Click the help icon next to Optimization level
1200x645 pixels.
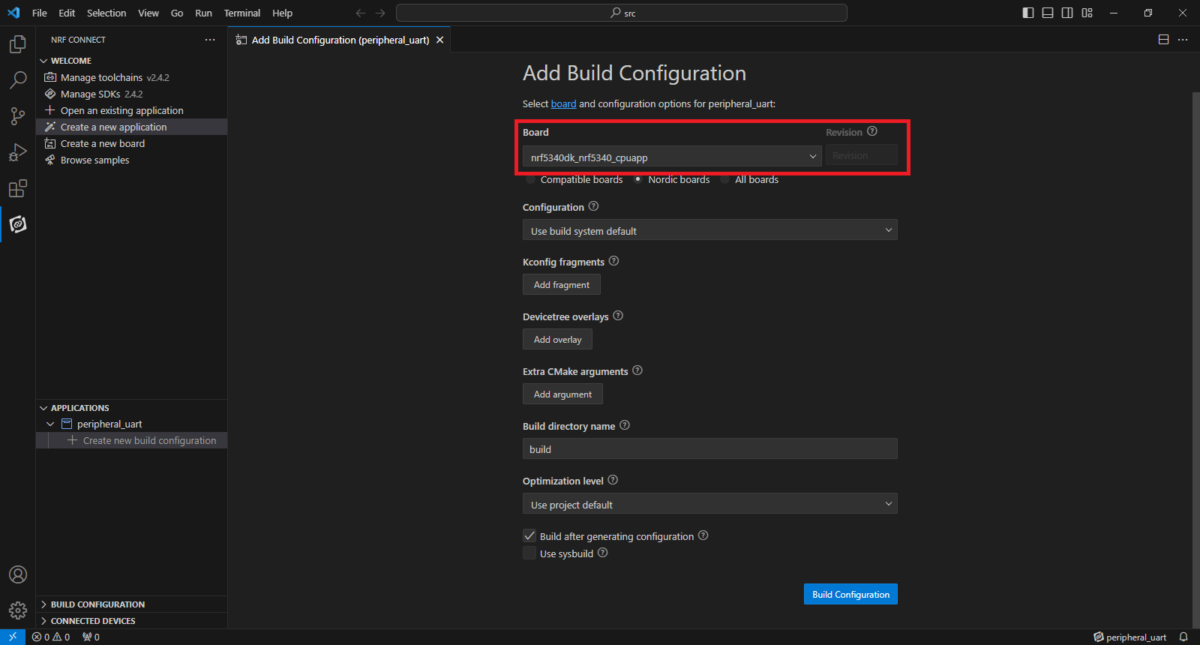pyautogui.click(x=613, y=480)
